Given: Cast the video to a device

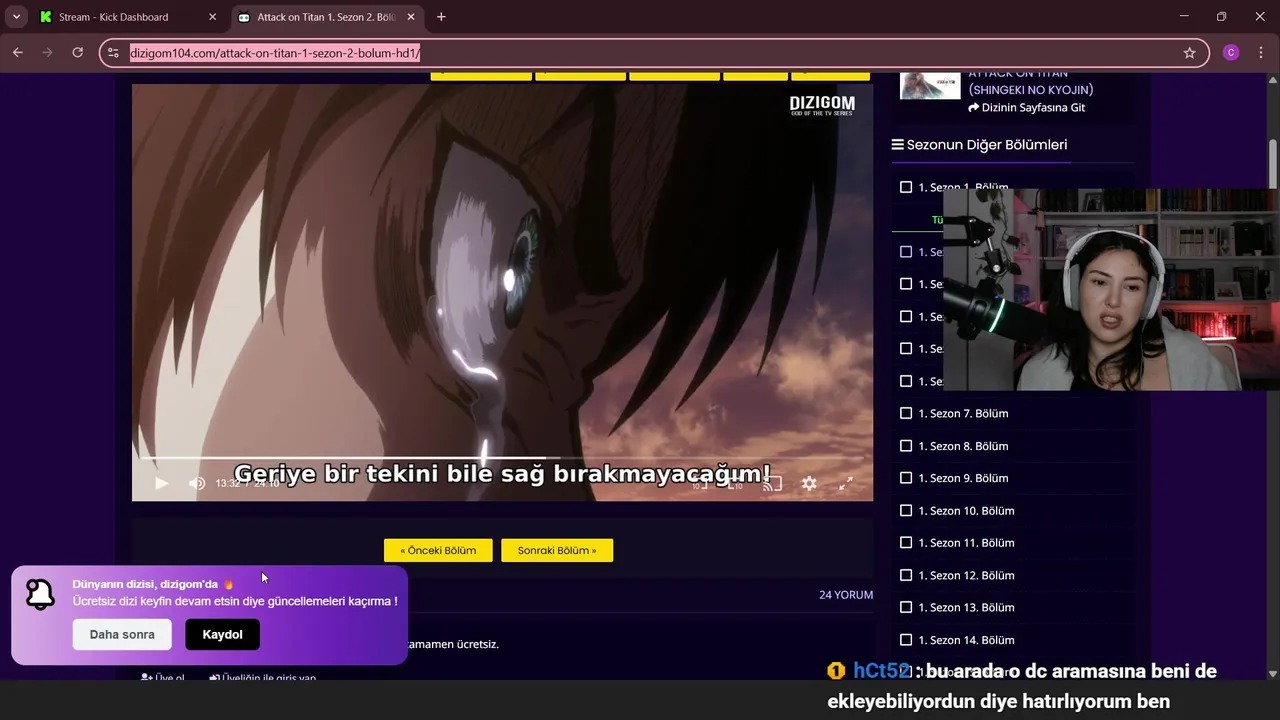Looking at the screenshot, I should click(x=772, y=483).
